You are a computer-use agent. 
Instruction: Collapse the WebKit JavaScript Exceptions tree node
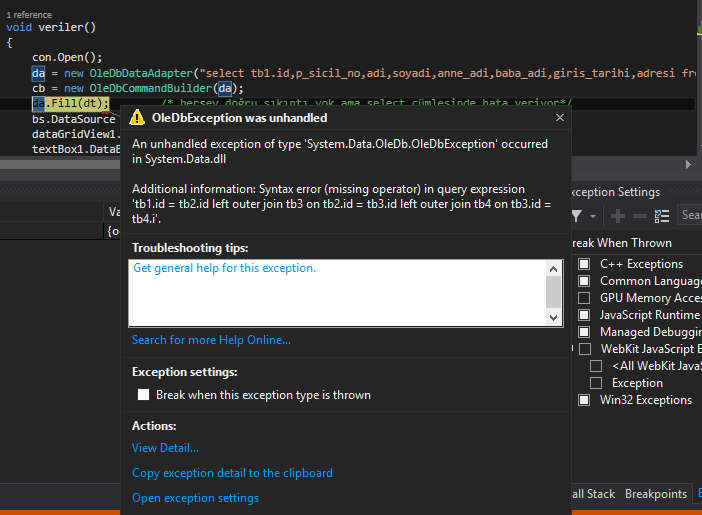(573, 348)
